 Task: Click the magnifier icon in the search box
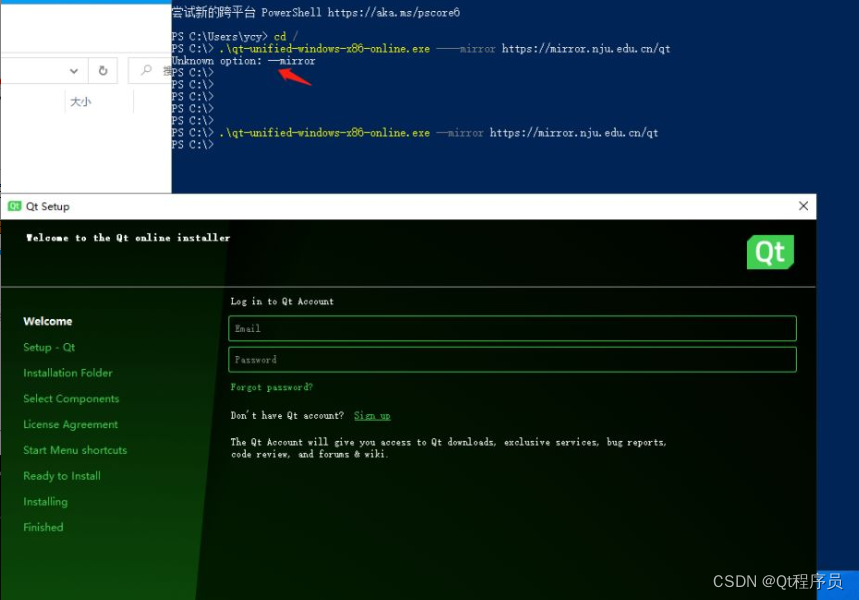[147, 70]
